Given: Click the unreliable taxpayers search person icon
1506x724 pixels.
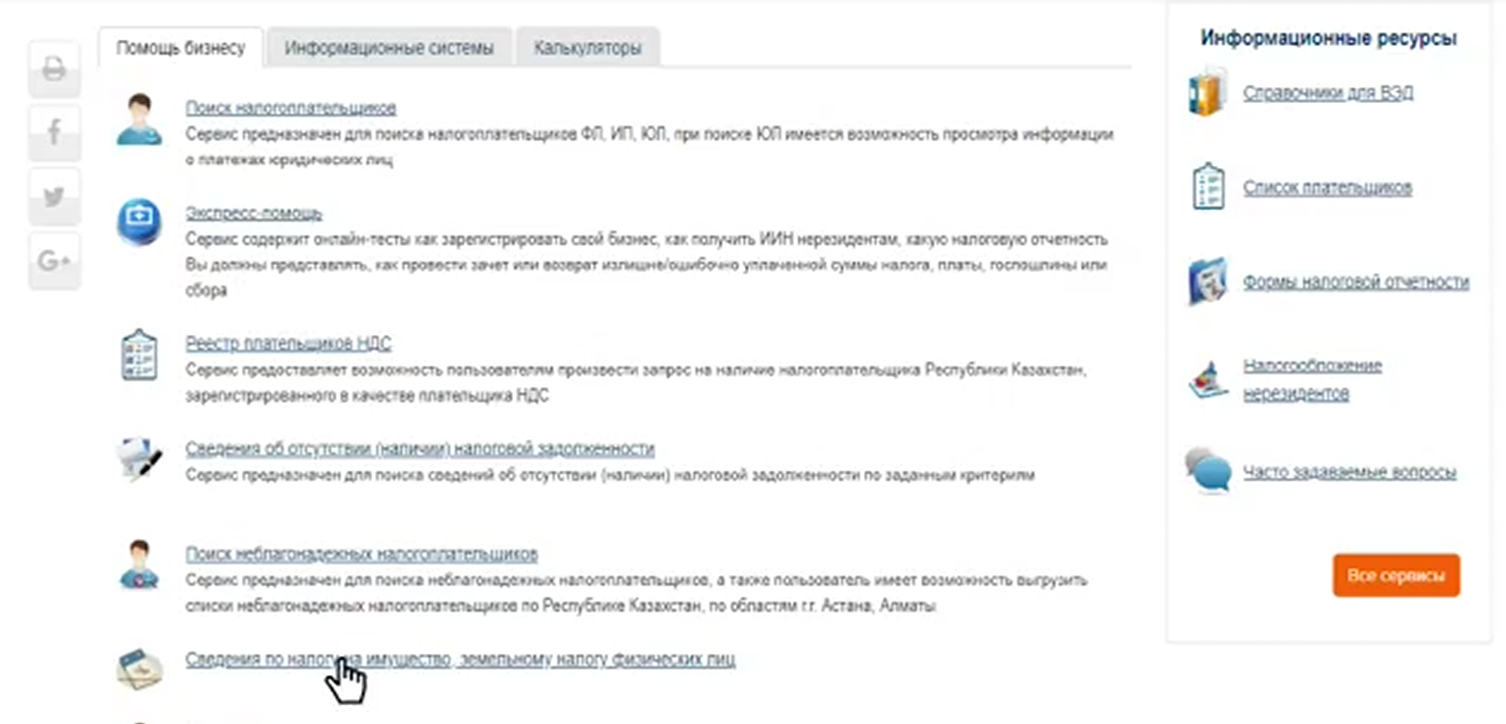Looking at the screenshot, I should [139, 564].
